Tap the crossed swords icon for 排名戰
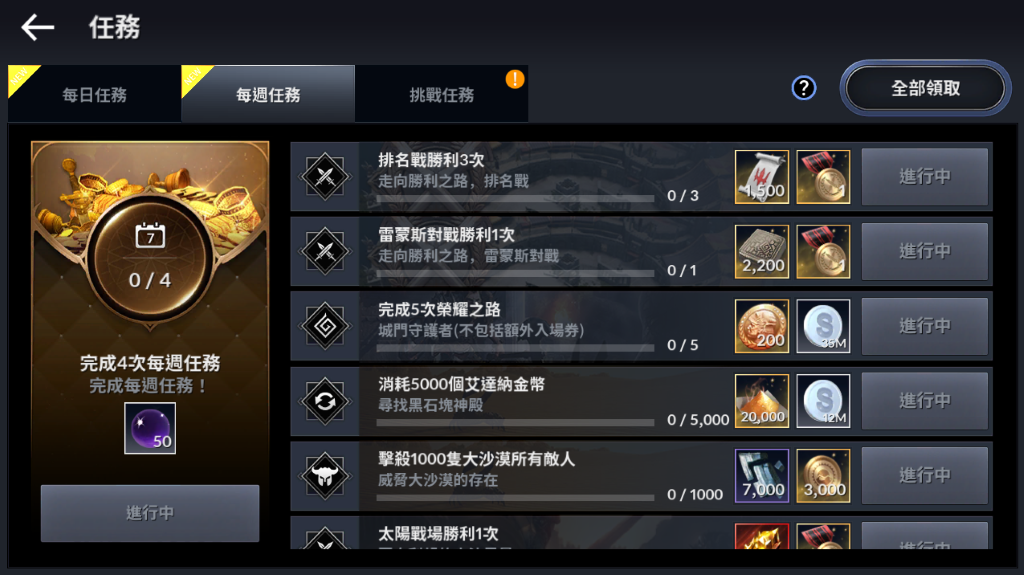Image resolution: width=1024 pixels, height=575 pixels. [325, 176]
